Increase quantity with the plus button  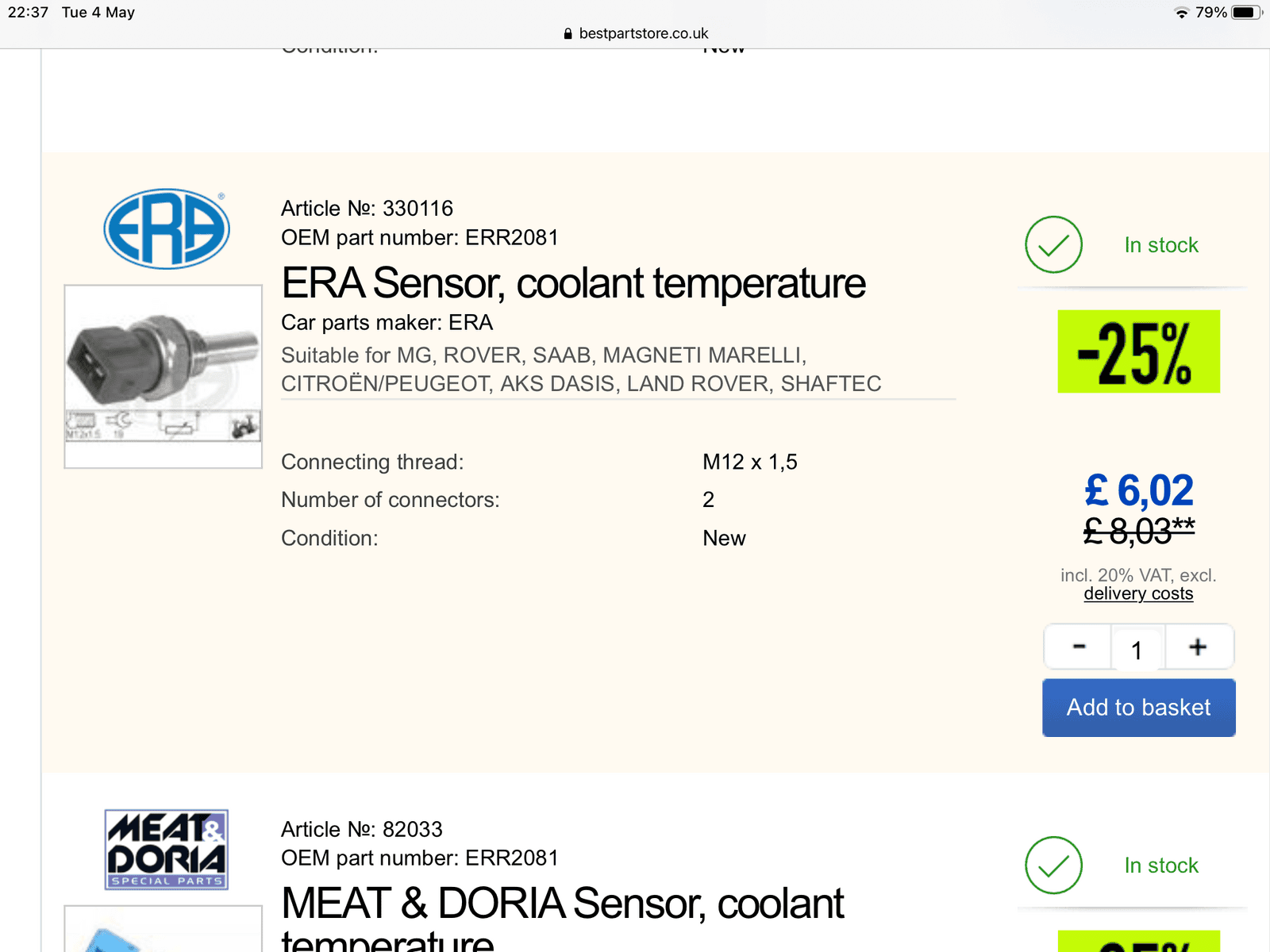point(1199,647)
